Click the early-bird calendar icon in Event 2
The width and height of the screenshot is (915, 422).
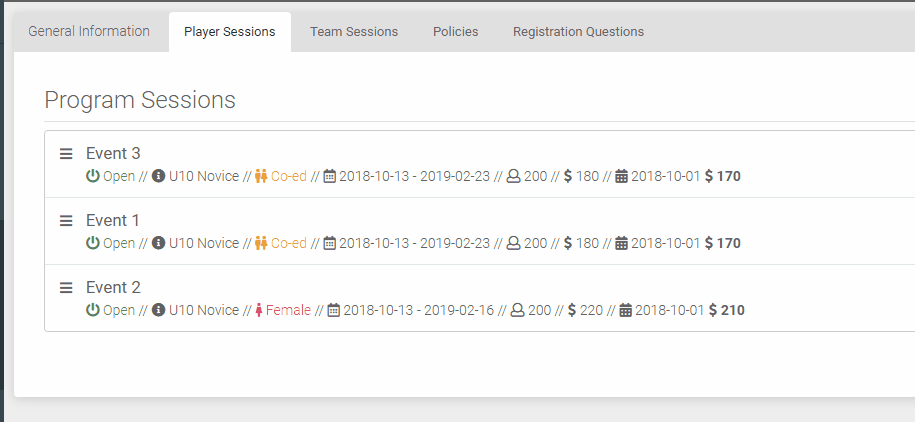click(x=626, y=310)
